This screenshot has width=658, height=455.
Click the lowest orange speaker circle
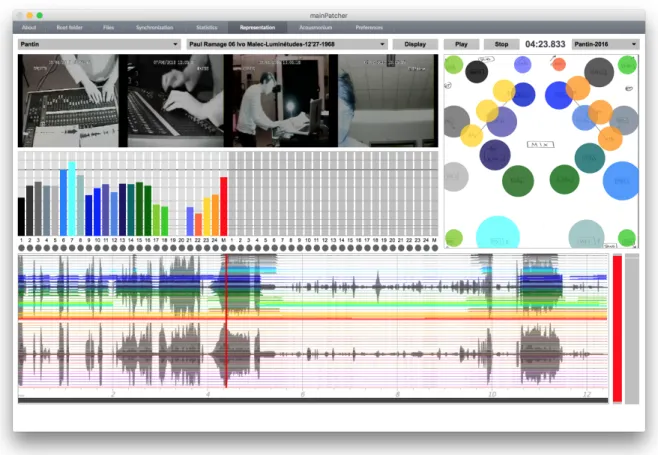pos(610,139)
